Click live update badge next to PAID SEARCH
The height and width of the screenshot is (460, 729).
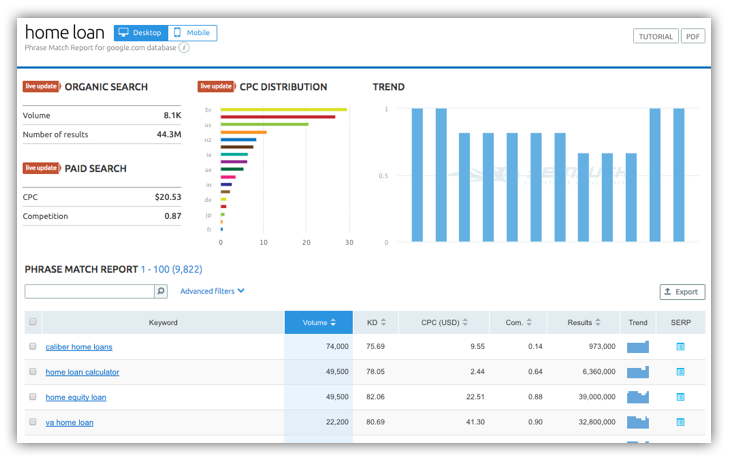(41, 168)
